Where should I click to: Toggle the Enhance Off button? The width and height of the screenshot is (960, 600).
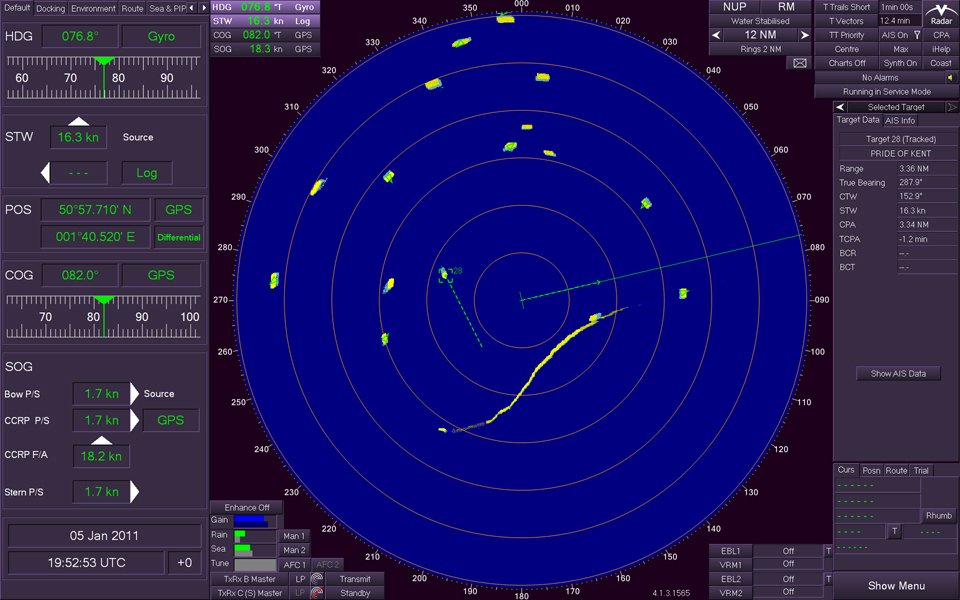coord(246,507)
